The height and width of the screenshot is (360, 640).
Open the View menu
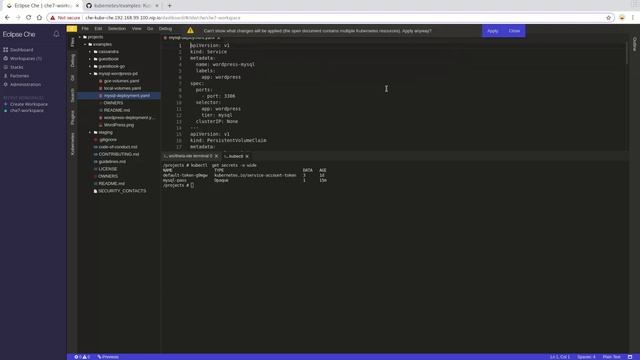(x=136, y=29)
